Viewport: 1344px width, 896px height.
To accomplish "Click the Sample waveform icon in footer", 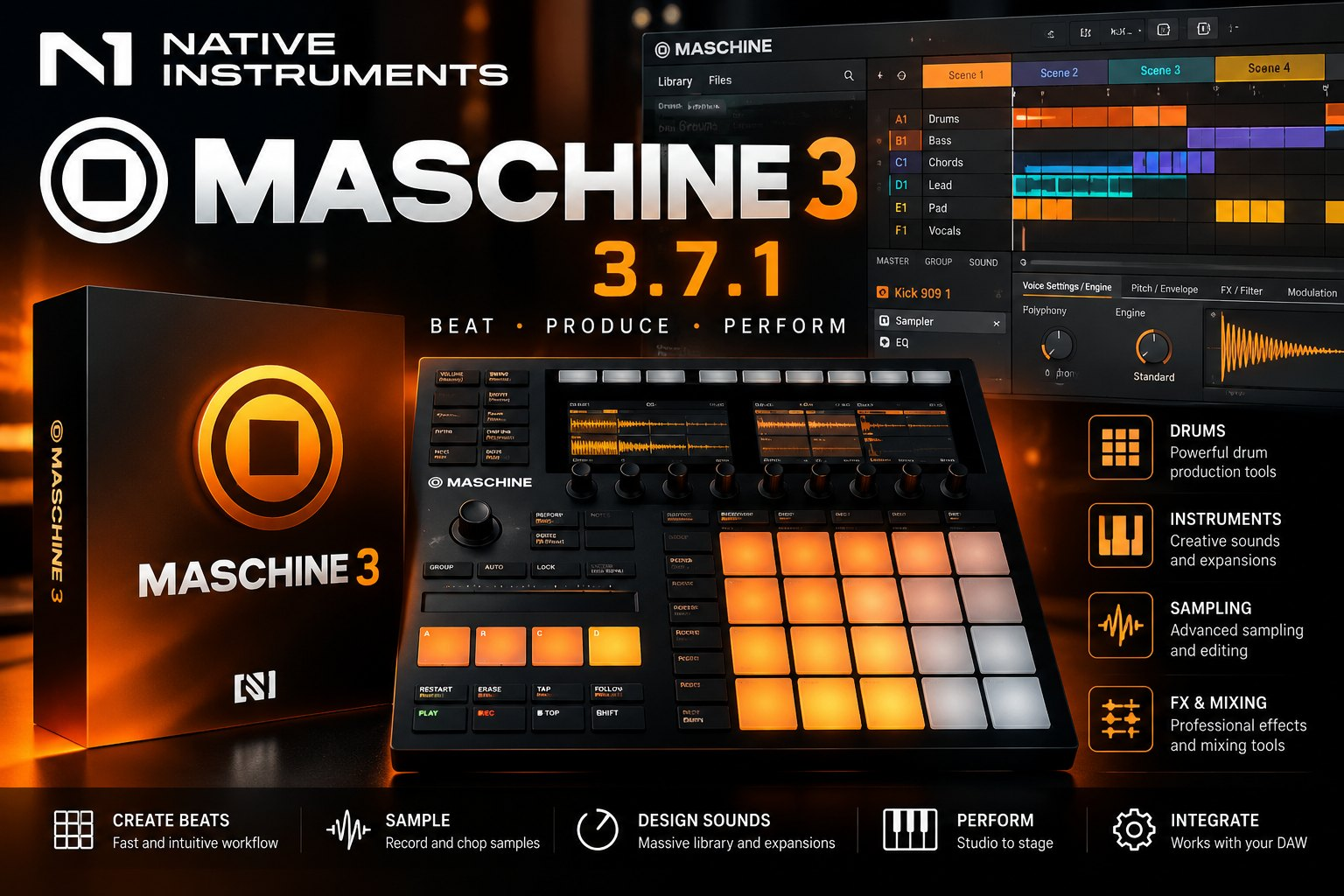I will [x=348, y=829].
